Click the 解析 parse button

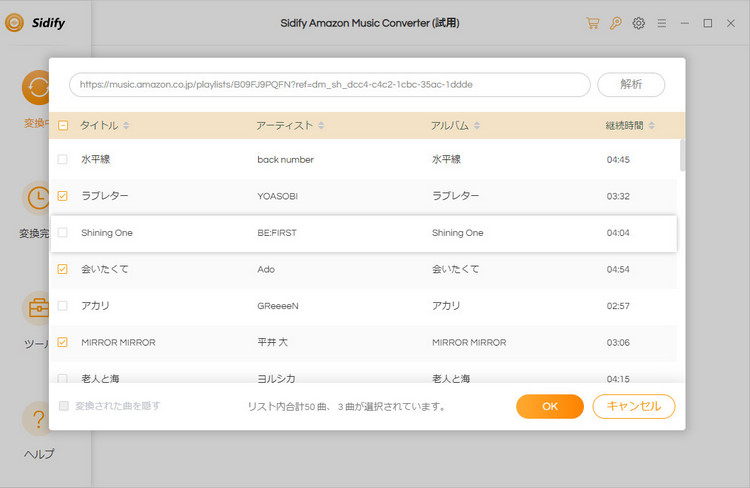click(x=631, y=85)
